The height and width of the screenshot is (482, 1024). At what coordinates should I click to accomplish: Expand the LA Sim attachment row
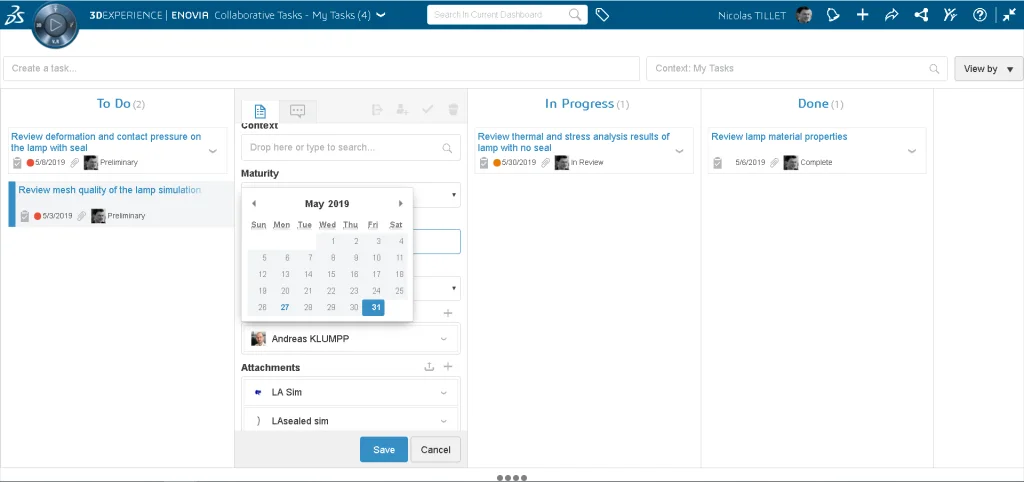(444, 393)
